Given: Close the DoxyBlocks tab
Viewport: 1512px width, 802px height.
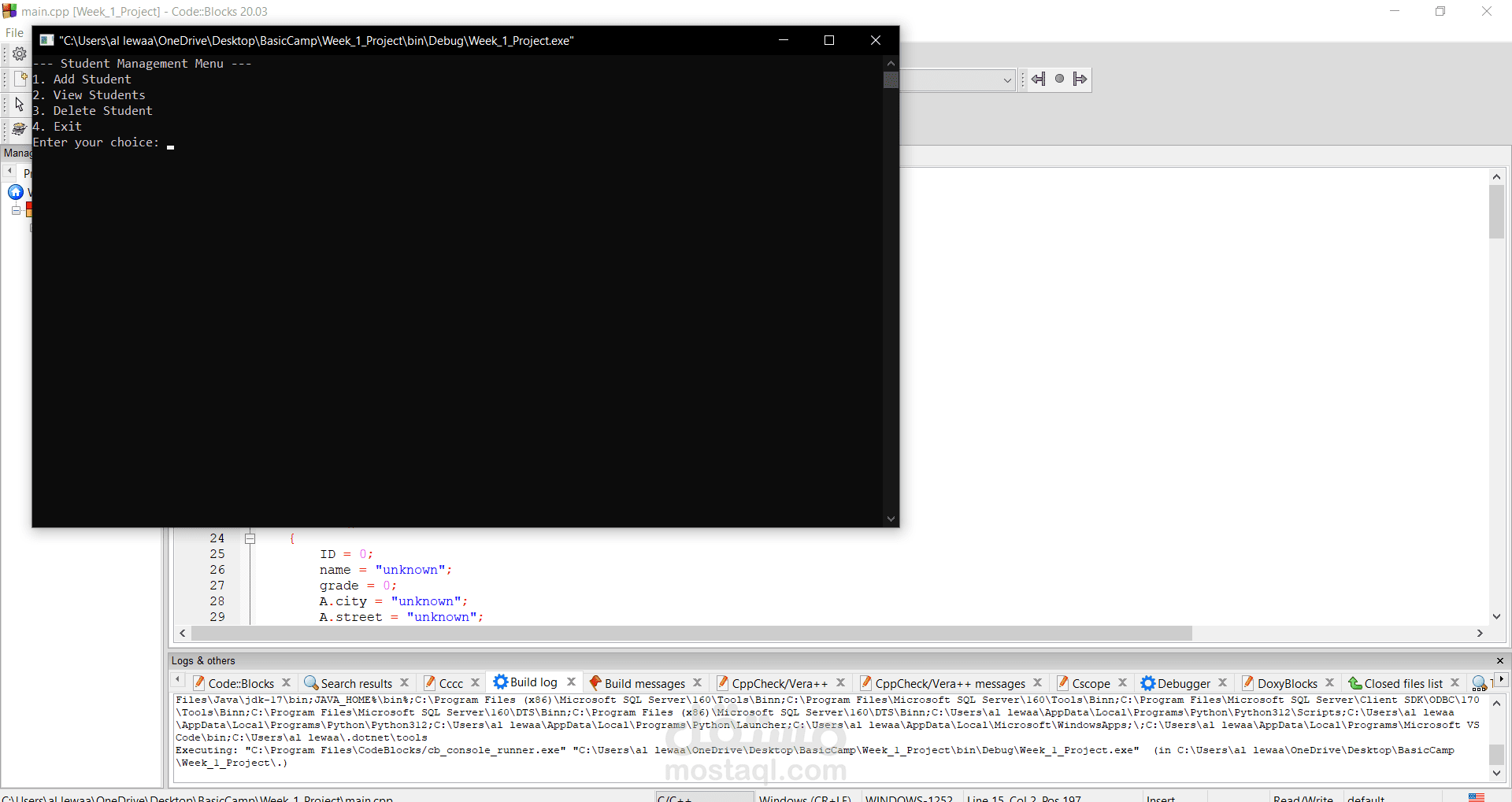Looking at the screenshot, I should click(x=1330, y=683).
